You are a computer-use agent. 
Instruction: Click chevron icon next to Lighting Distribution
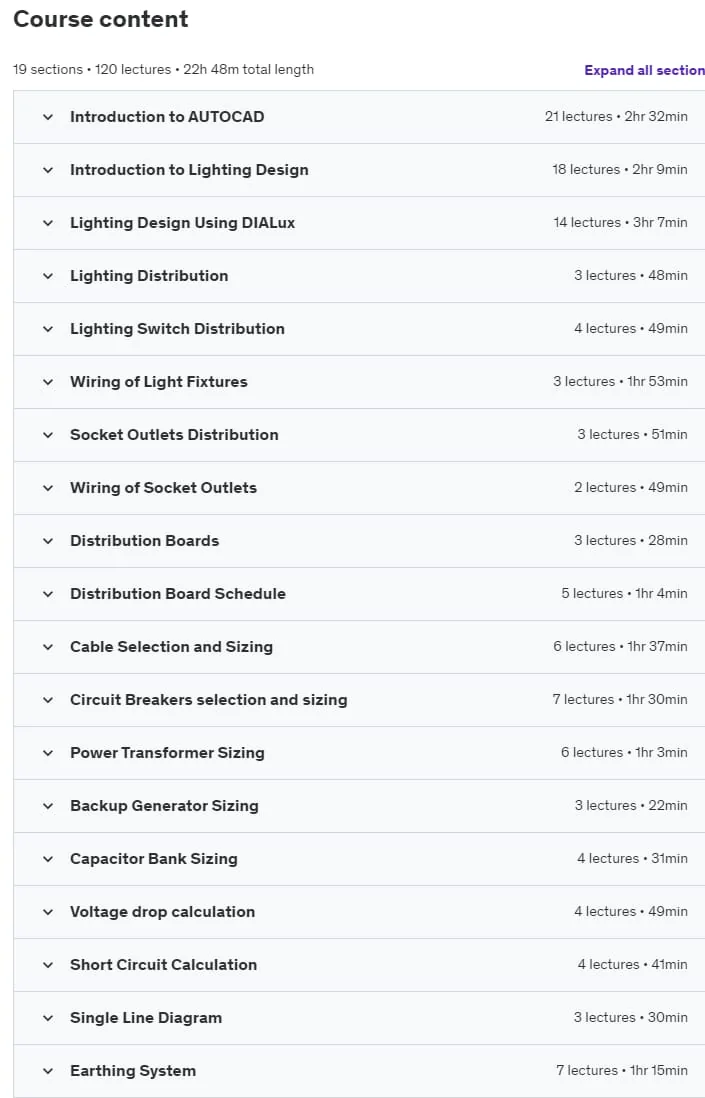click(x=48, y=276)
